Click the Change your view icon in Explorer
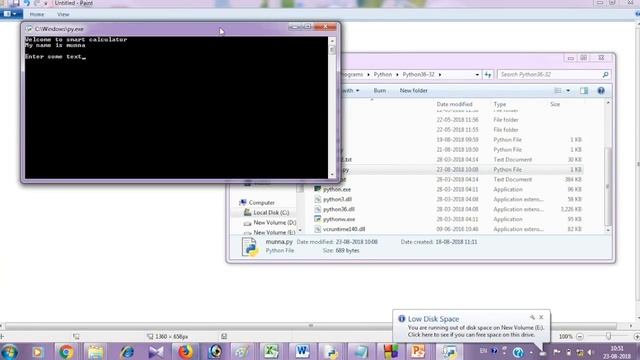 558,91
